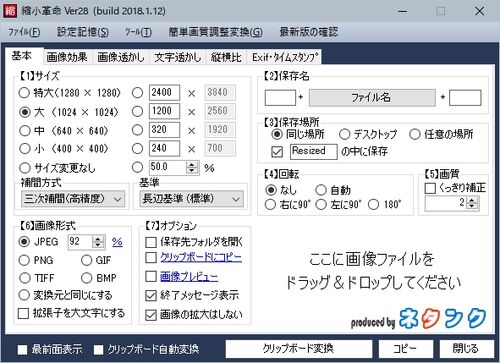
Task: Select the percentage size radio beside 50.0
Action: (137, 167)
